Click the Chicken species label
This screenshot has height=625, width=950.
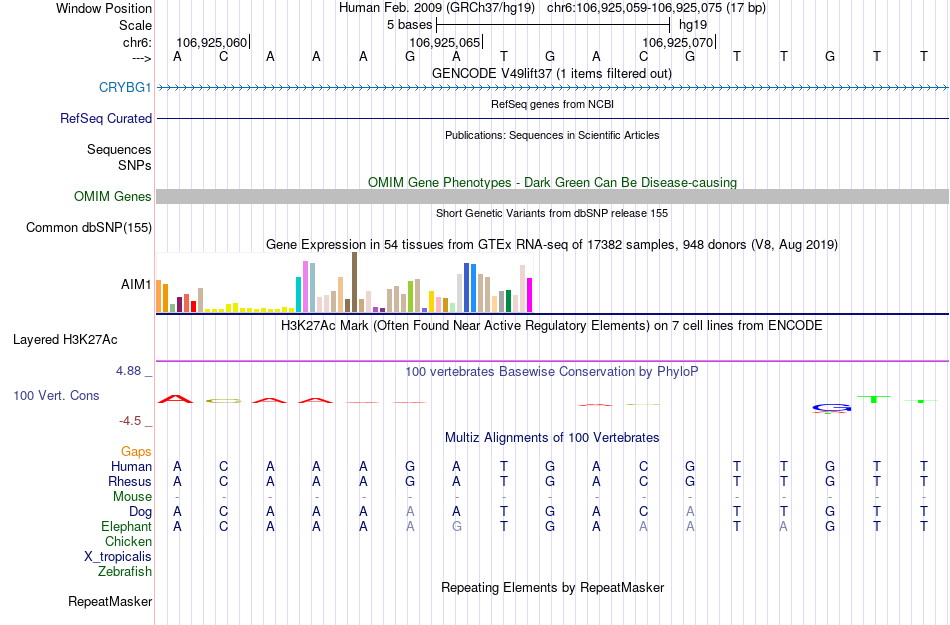tap(128, 541)
